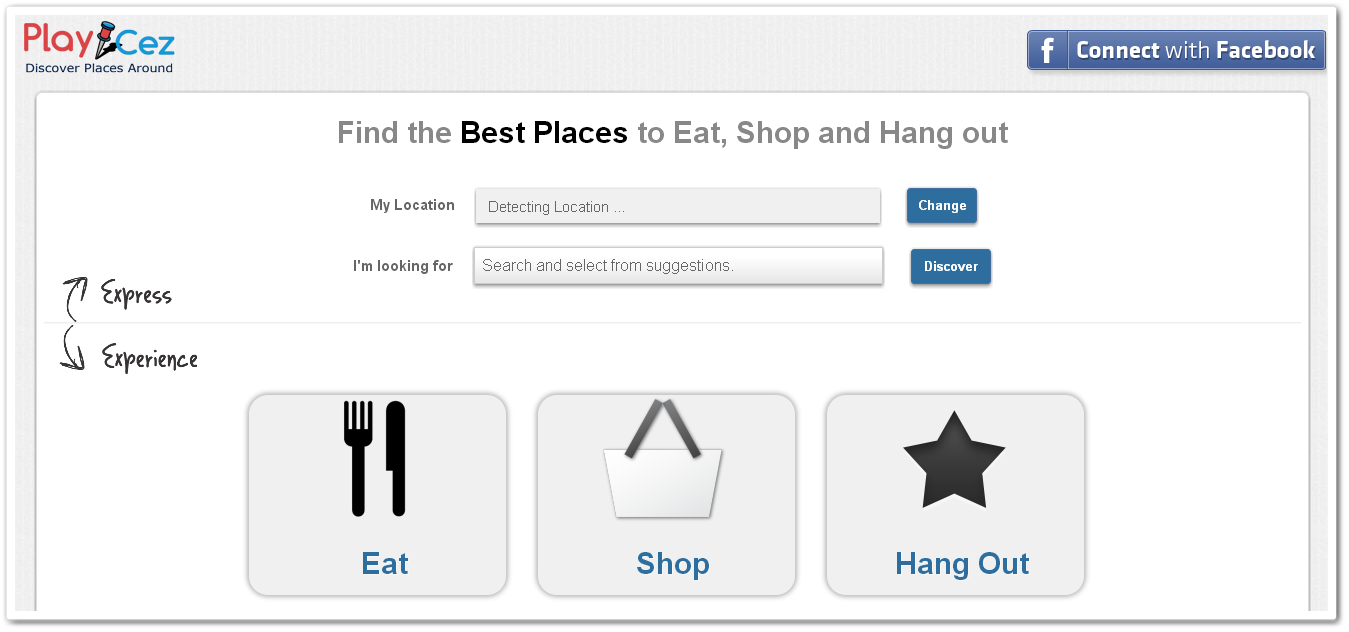
Task: Click the Find the Best Places heading
Action: coord(673,133)
